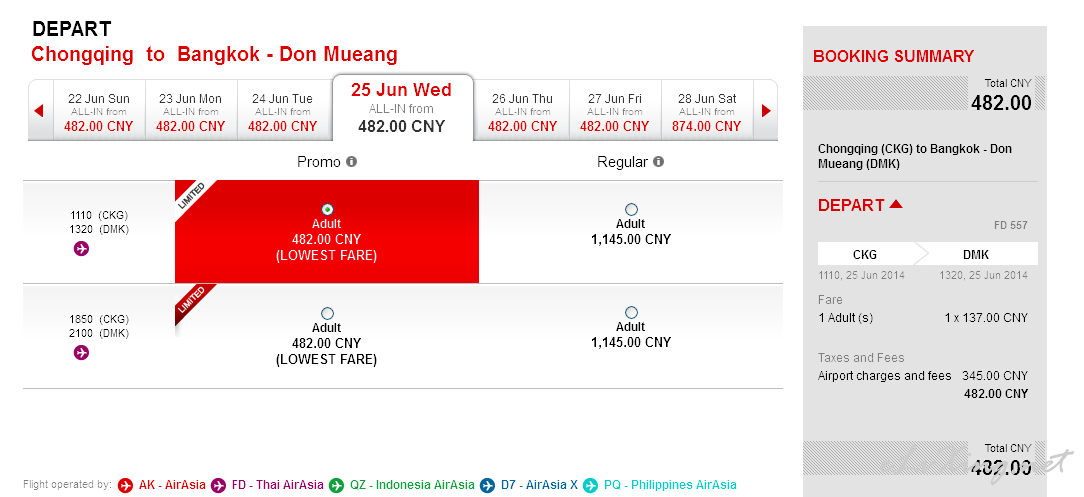Click Thai AirAsia icon on 1110 flight
The height and width of the screenshot is (497, 1084).
(82, 248)
